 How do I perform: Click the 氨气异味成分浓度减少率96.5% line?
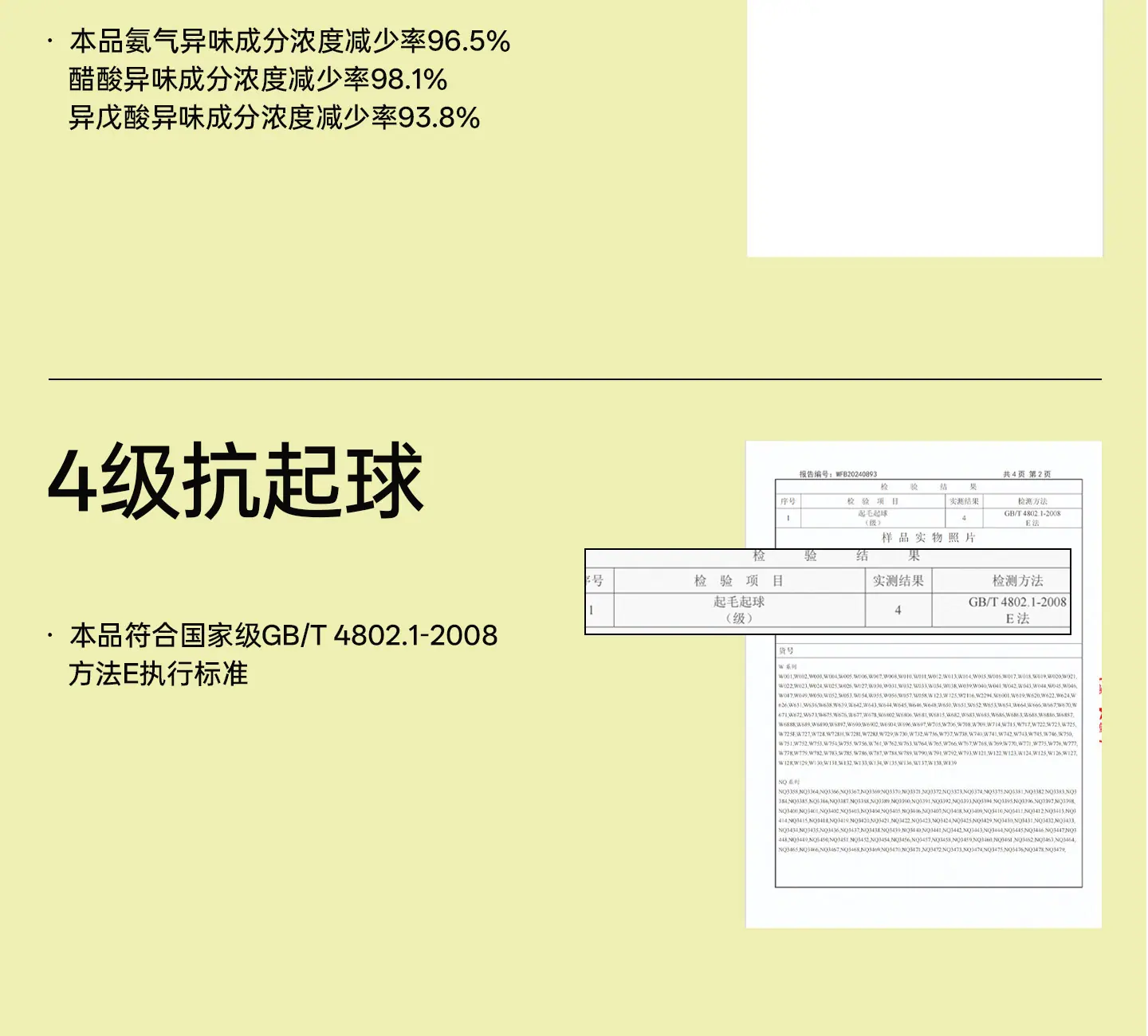tap(289, 41)
